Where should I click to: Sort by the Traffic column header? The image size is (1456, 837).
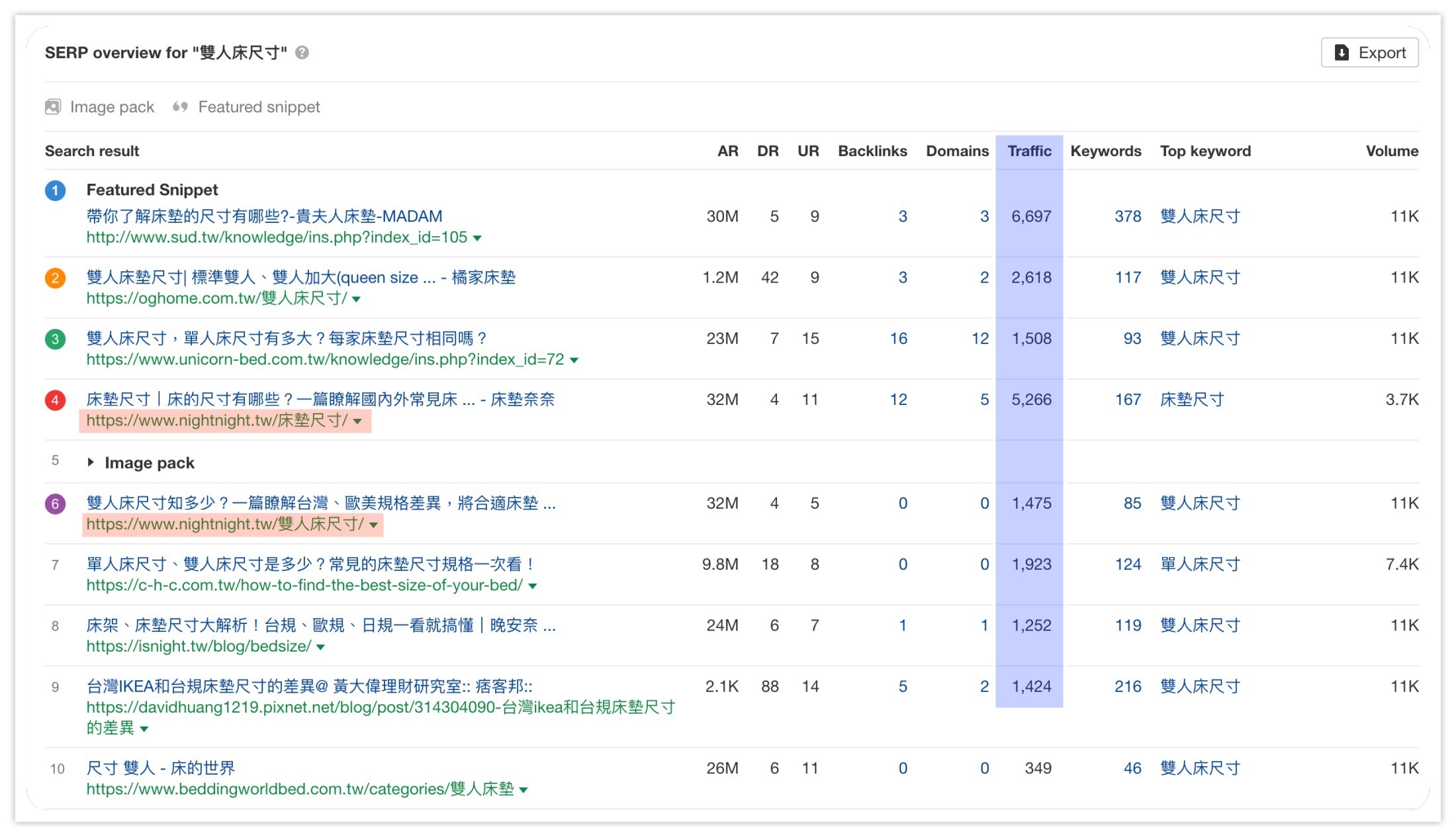pos(1029,152)
